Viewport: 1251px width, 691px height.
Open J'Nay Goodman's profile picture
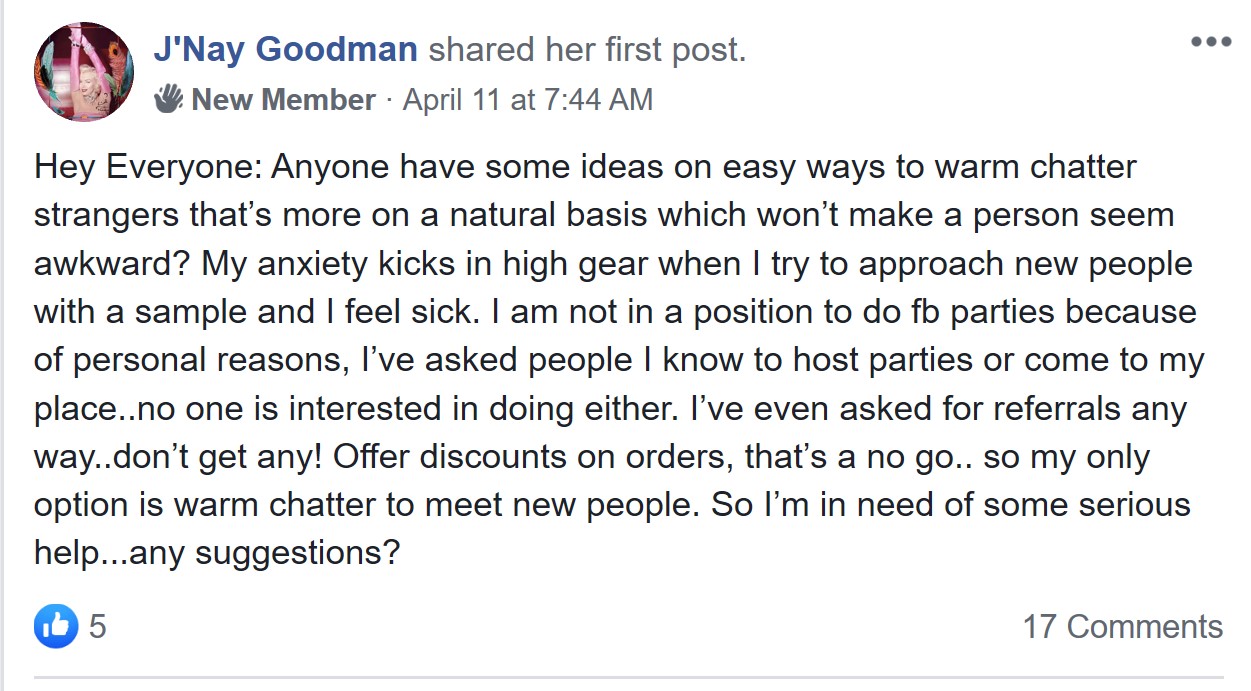[85, 73]
